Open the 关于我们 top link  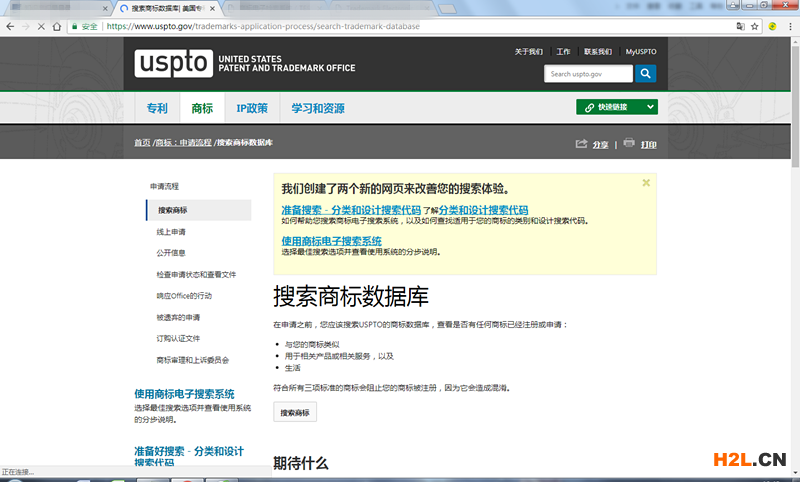coord(529,52)
